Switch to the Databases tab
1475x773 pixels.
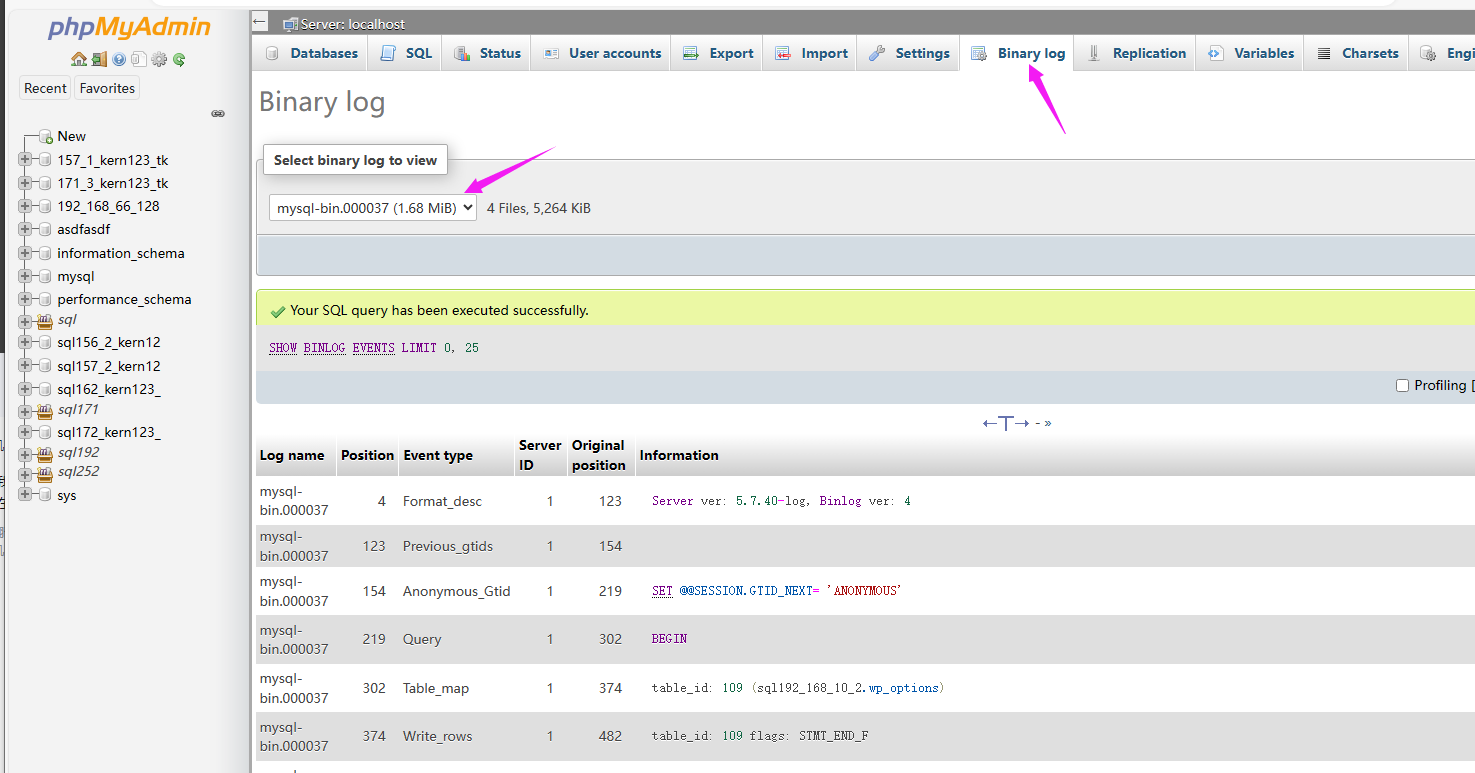pyautogui.click(x=311, y=54)
